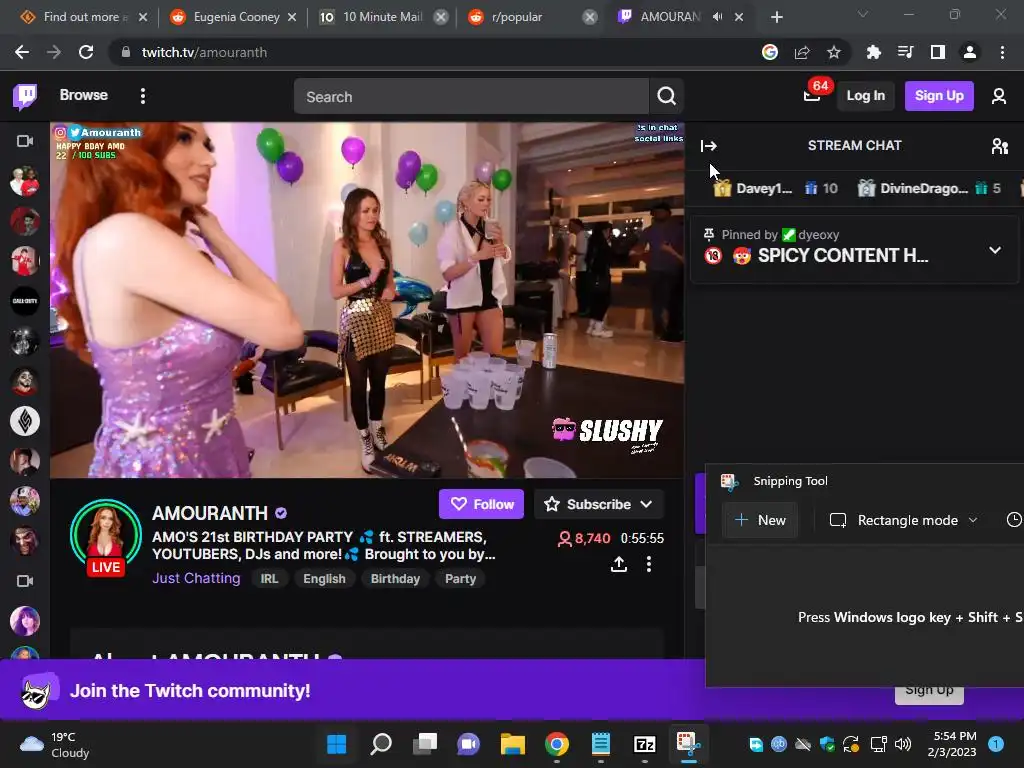
Task: Open Task View on taskbar
Action: (x=424, y=744)
